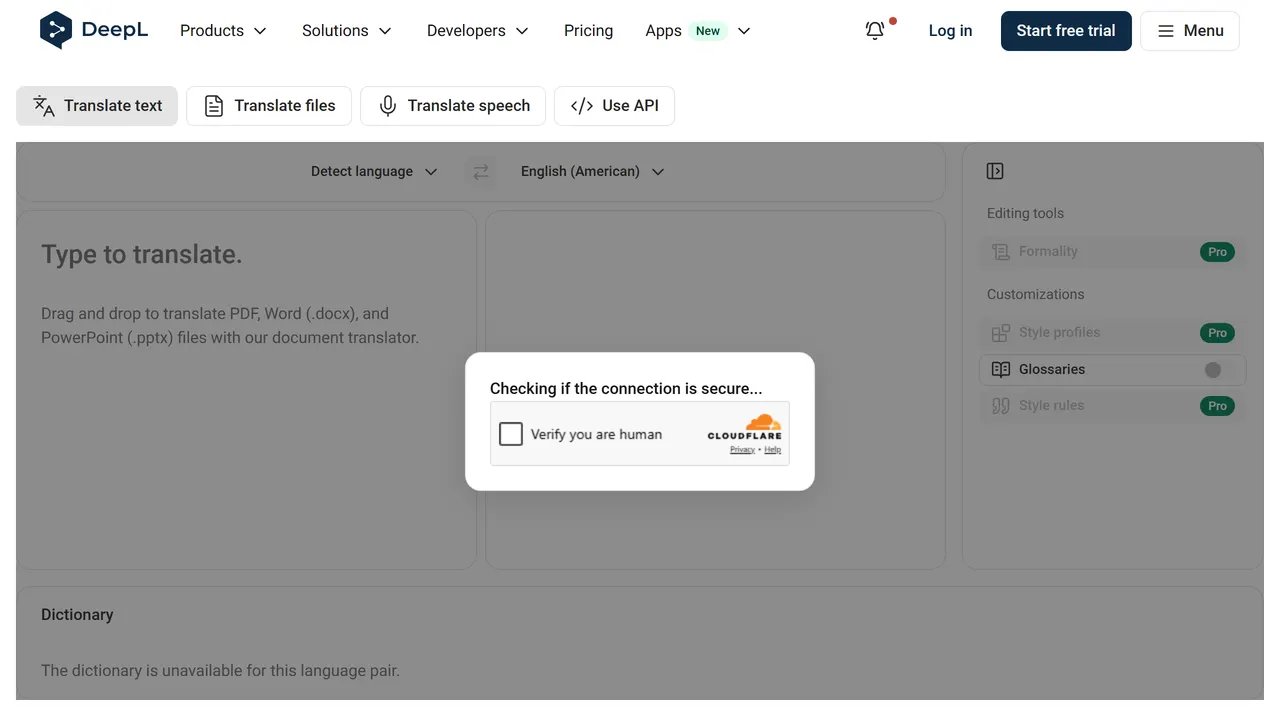Swap source and target languages
Image resolution: width=1280 pixels, height=720 pixels.
click(x=481, y=172)
